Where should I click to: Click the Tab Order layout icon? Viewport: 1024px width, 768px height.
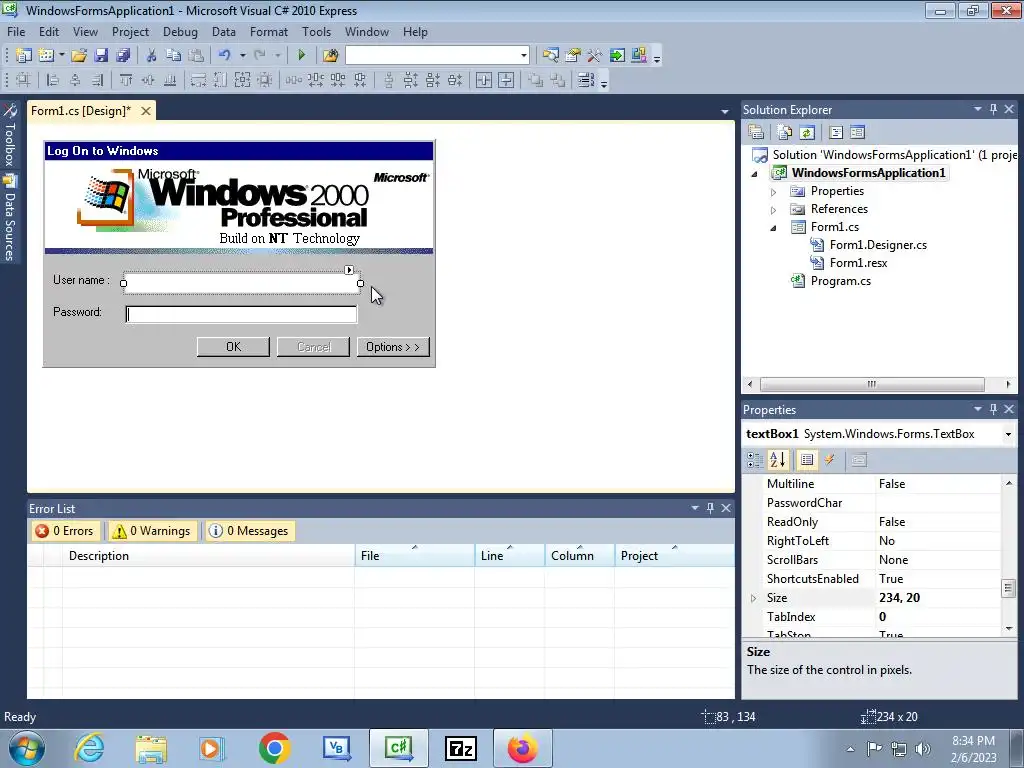point(586,80)
